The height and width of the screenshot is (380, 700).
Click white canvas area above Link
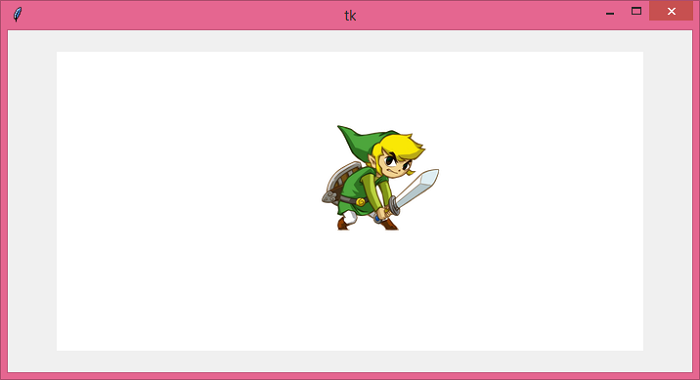point(379,87)
